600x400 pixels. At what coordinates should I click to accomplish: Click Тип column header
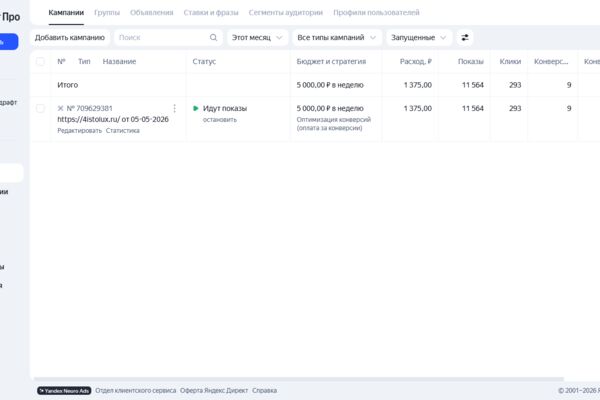coord(84,61)
